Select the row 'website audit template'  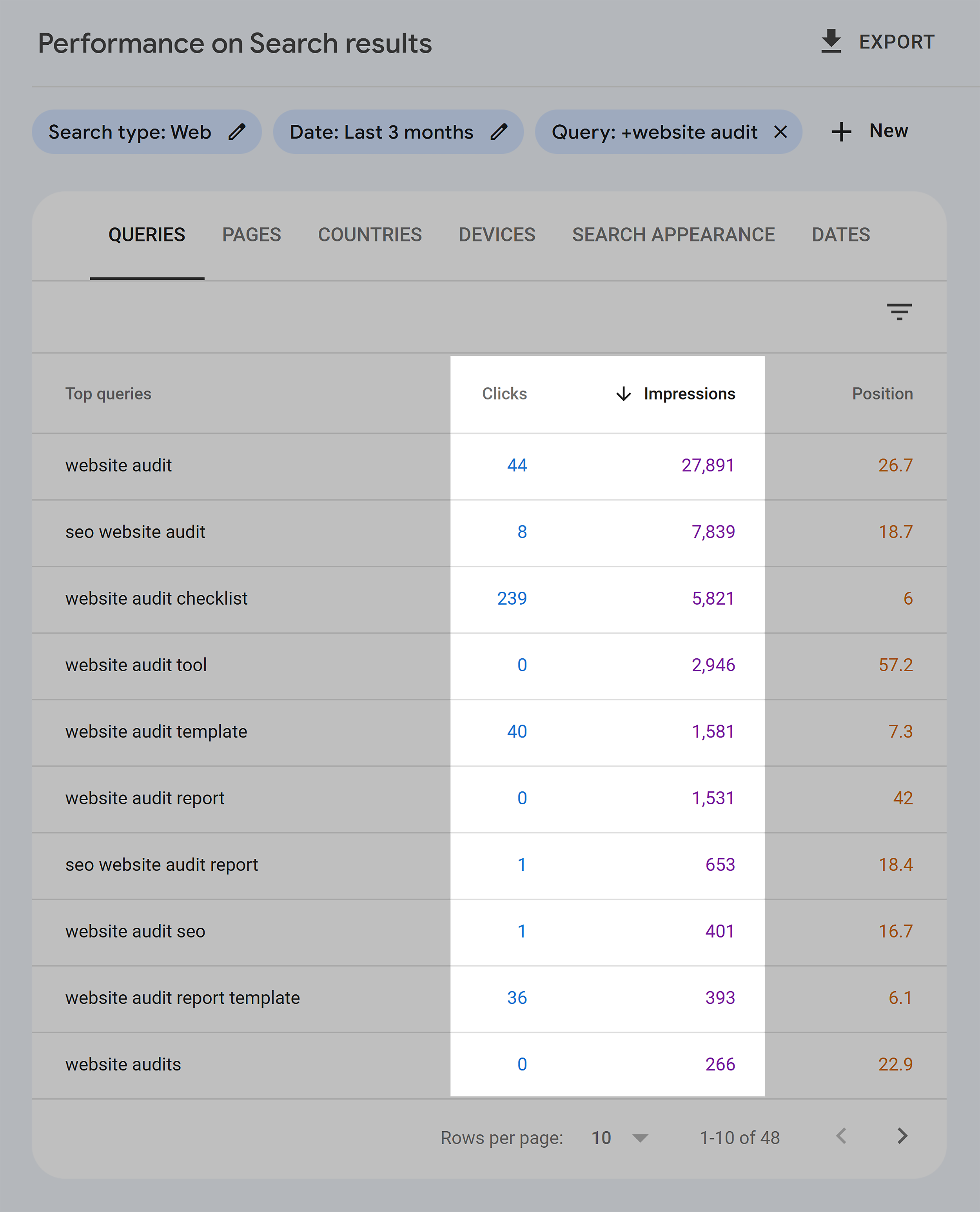tap(156, 732)
